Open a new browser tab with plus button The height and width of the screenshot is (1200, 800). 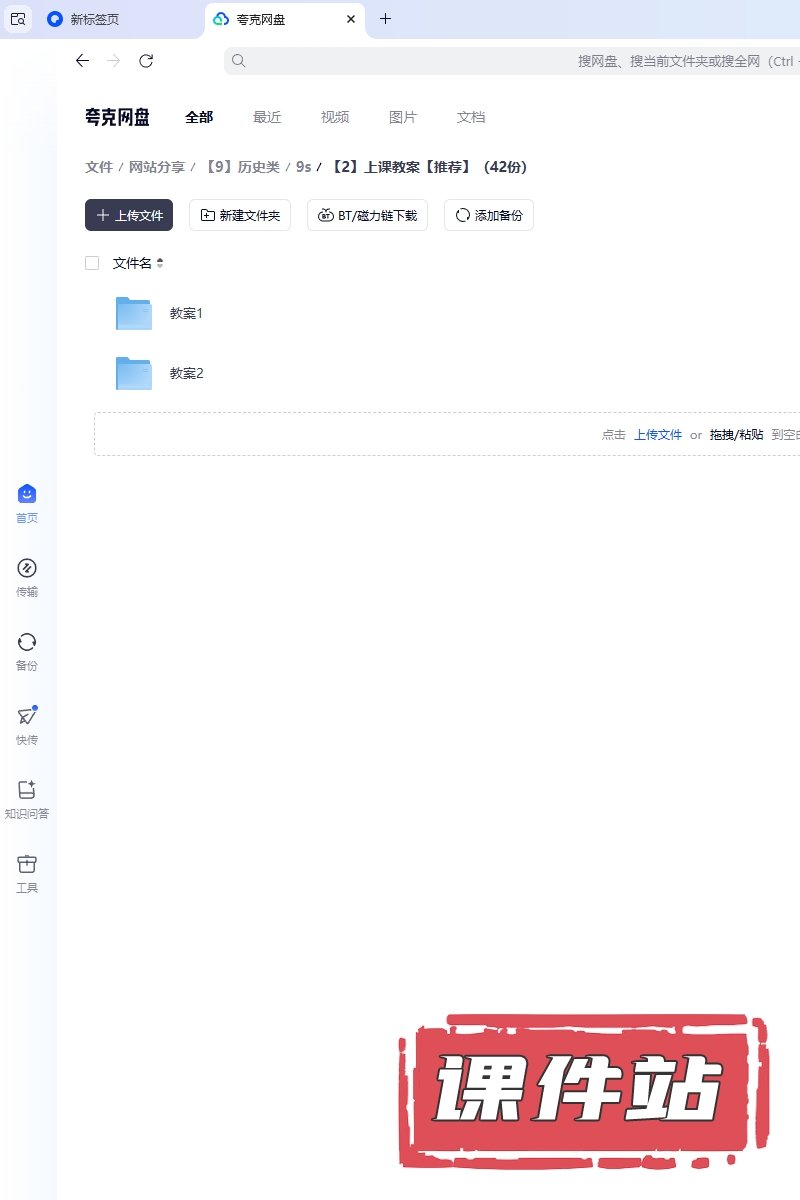point(386,19)
